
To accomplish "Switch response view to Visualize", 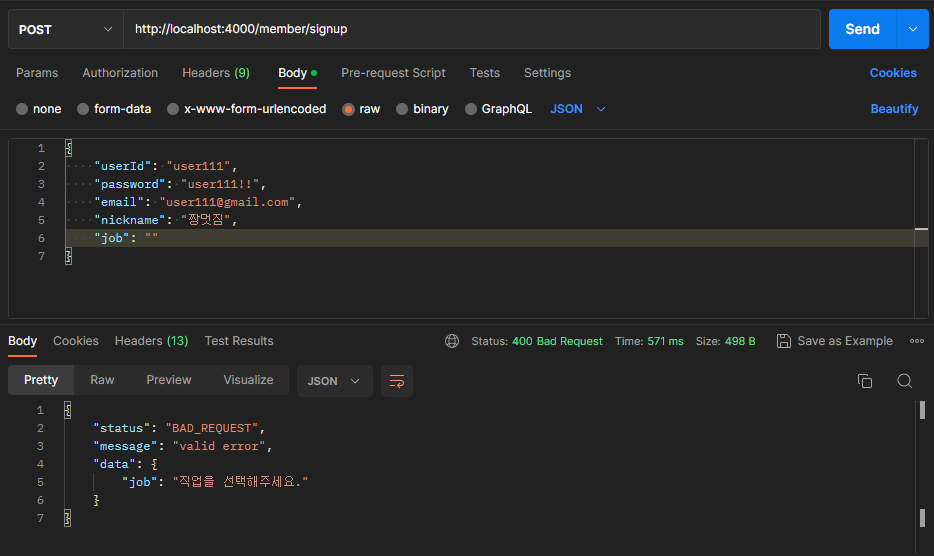I will [248, 380].
